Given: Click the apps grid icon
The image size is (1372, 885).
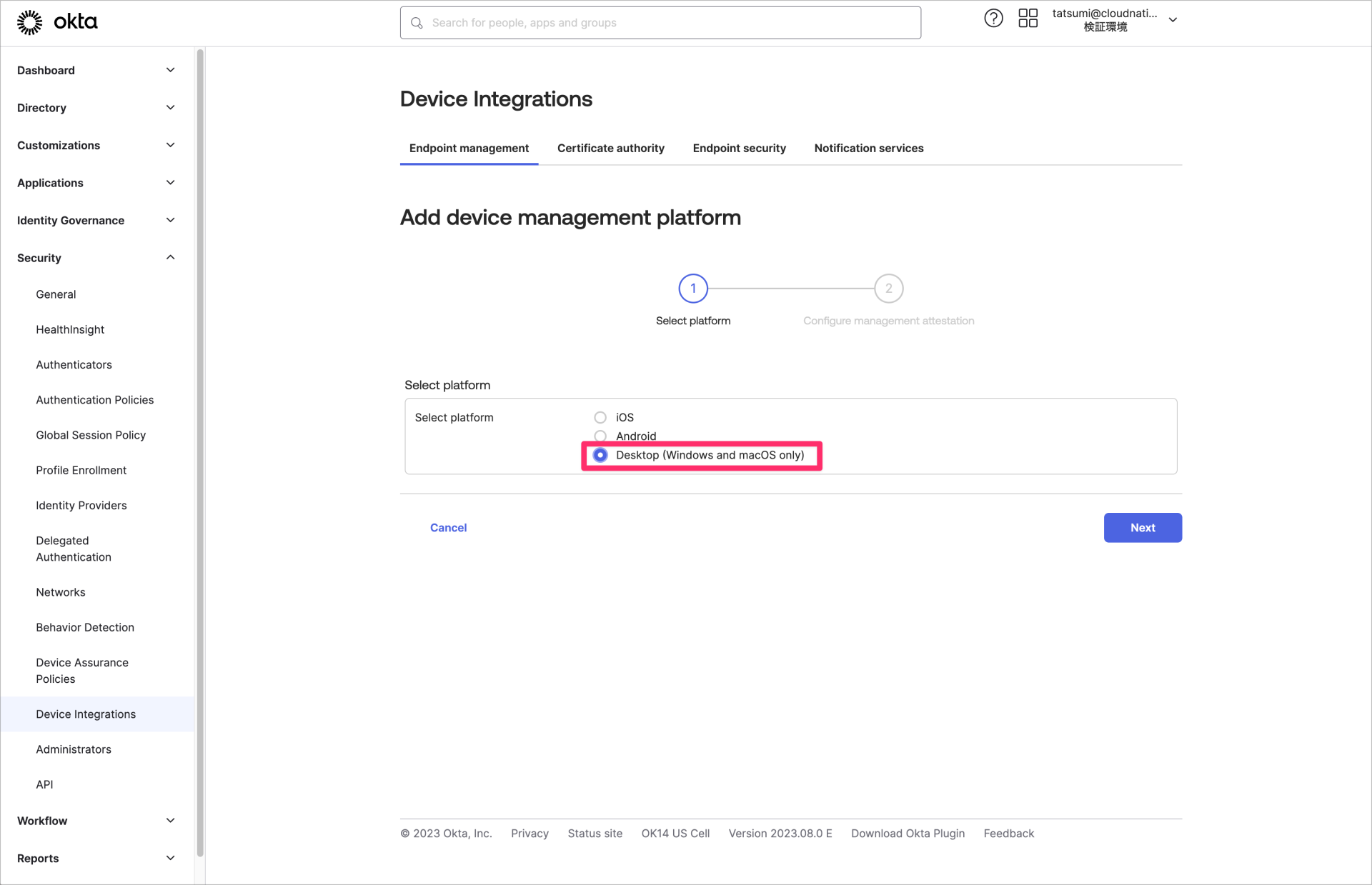Looking at the screenshot, I should pos(1028,18).
